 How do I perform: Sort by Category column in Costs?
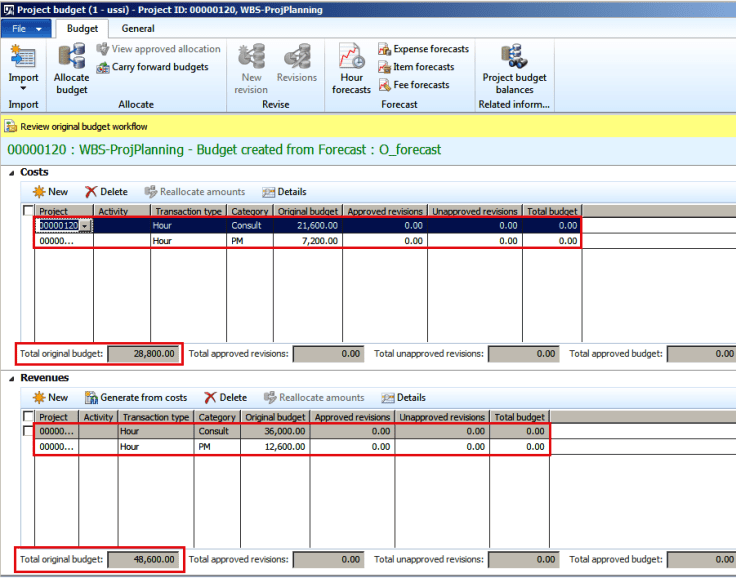249,211
